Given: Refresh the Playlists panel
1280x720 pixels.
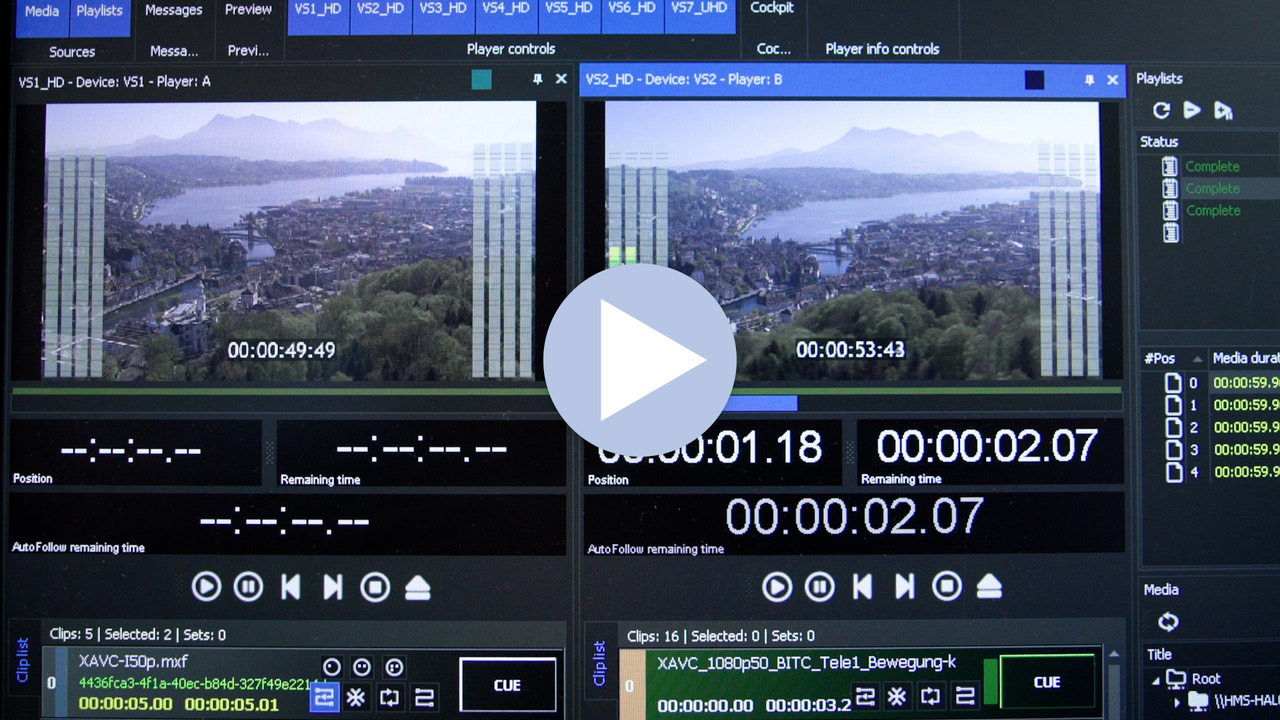Looking at the screenshot, I should pyautogui.click(x=1161, y=111).
